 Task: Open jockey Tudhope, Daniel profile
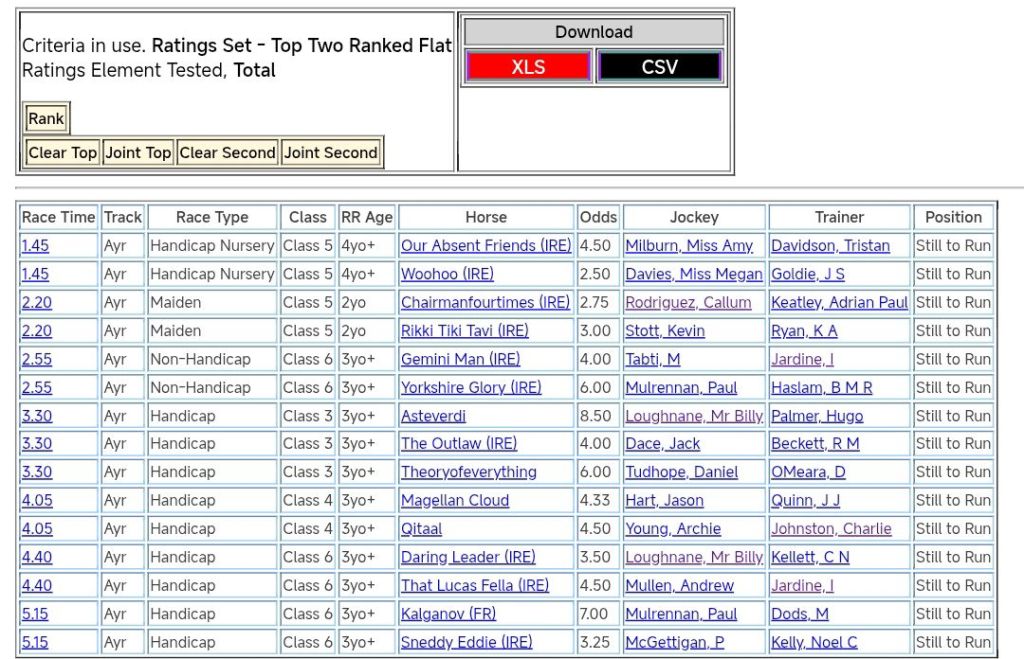681,472
